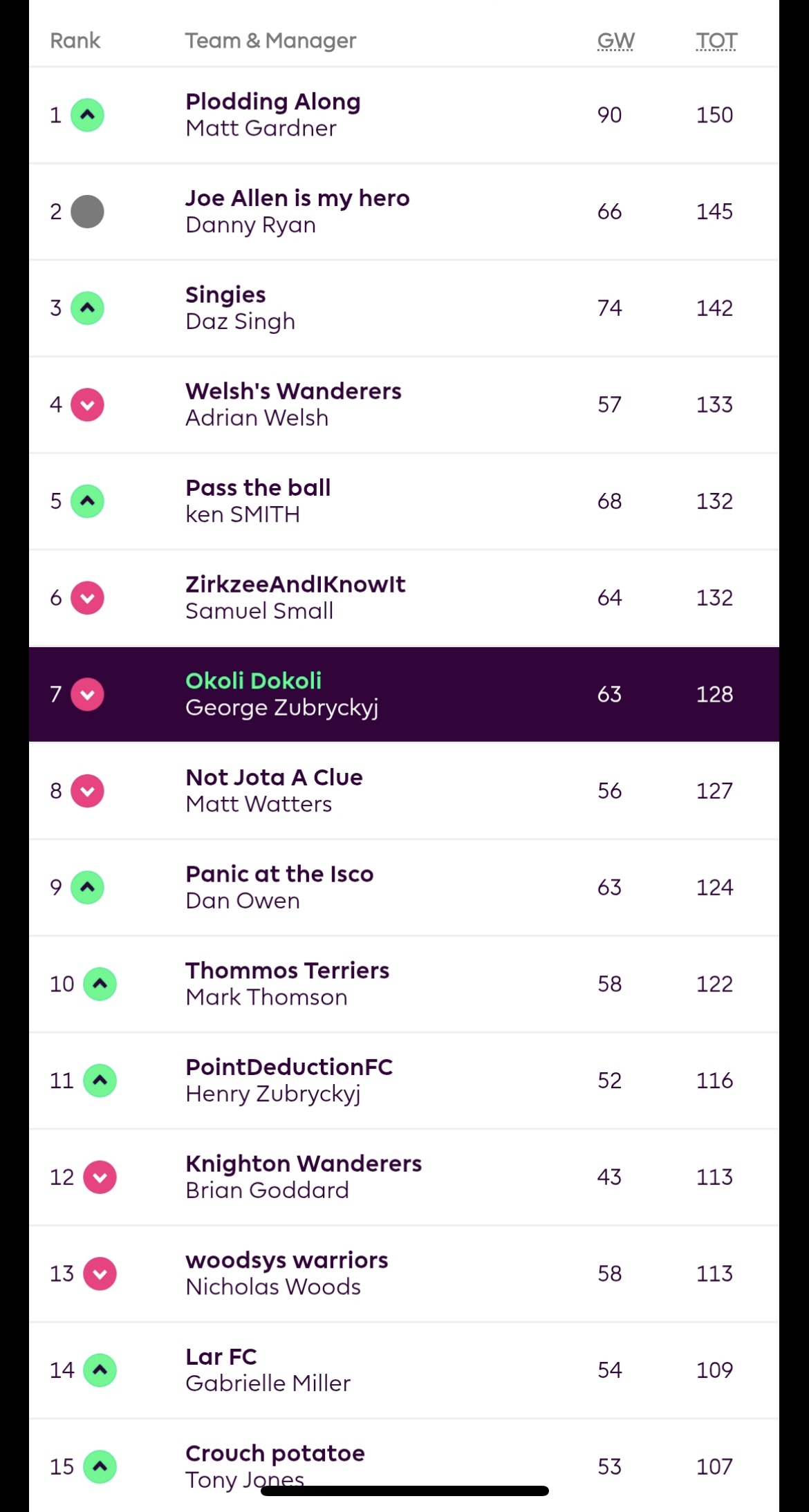Open Not Jota A Clue team
The image size is (809, 1512).
[x=274, y=777]
